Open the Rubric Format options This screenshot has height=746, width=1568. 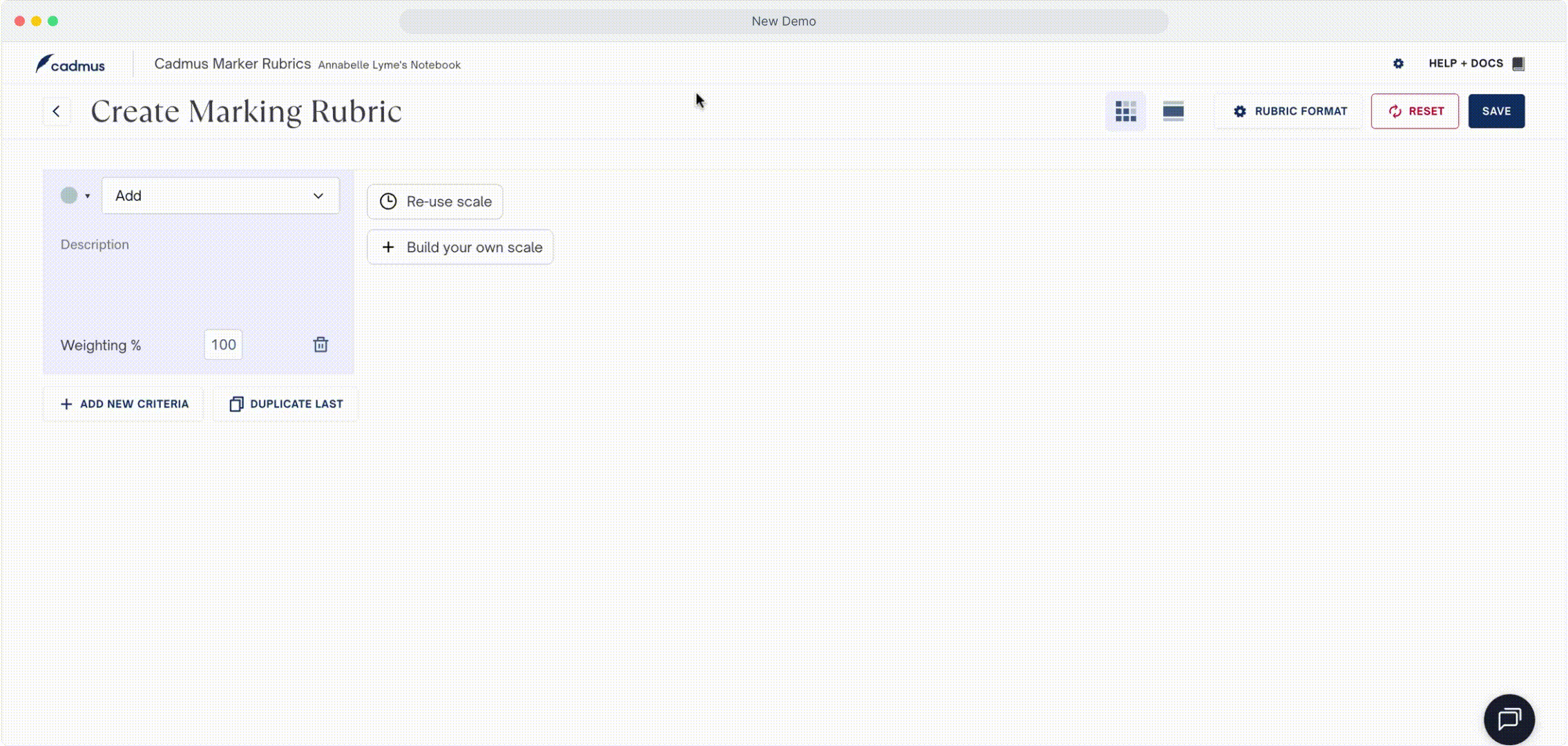[x=1290, y=111]
